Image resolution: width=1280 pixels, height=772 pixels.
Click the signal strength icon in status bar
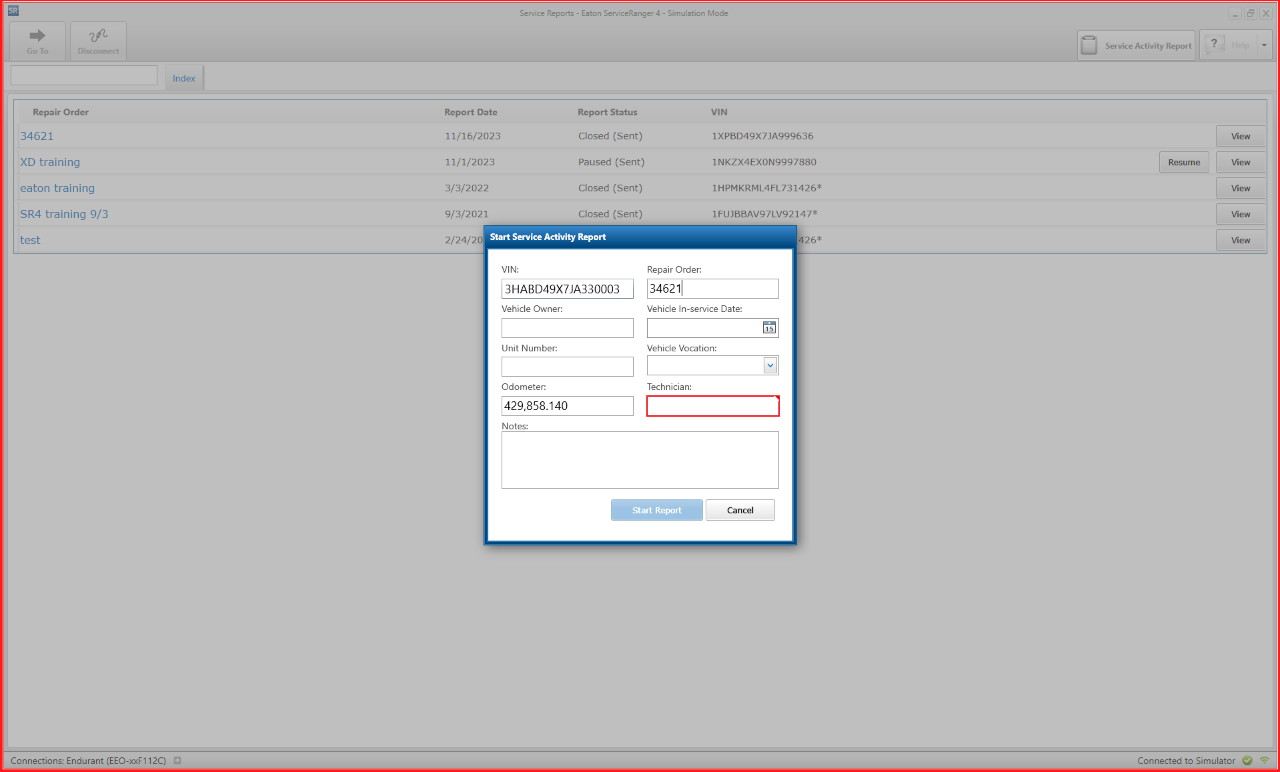1264,761
